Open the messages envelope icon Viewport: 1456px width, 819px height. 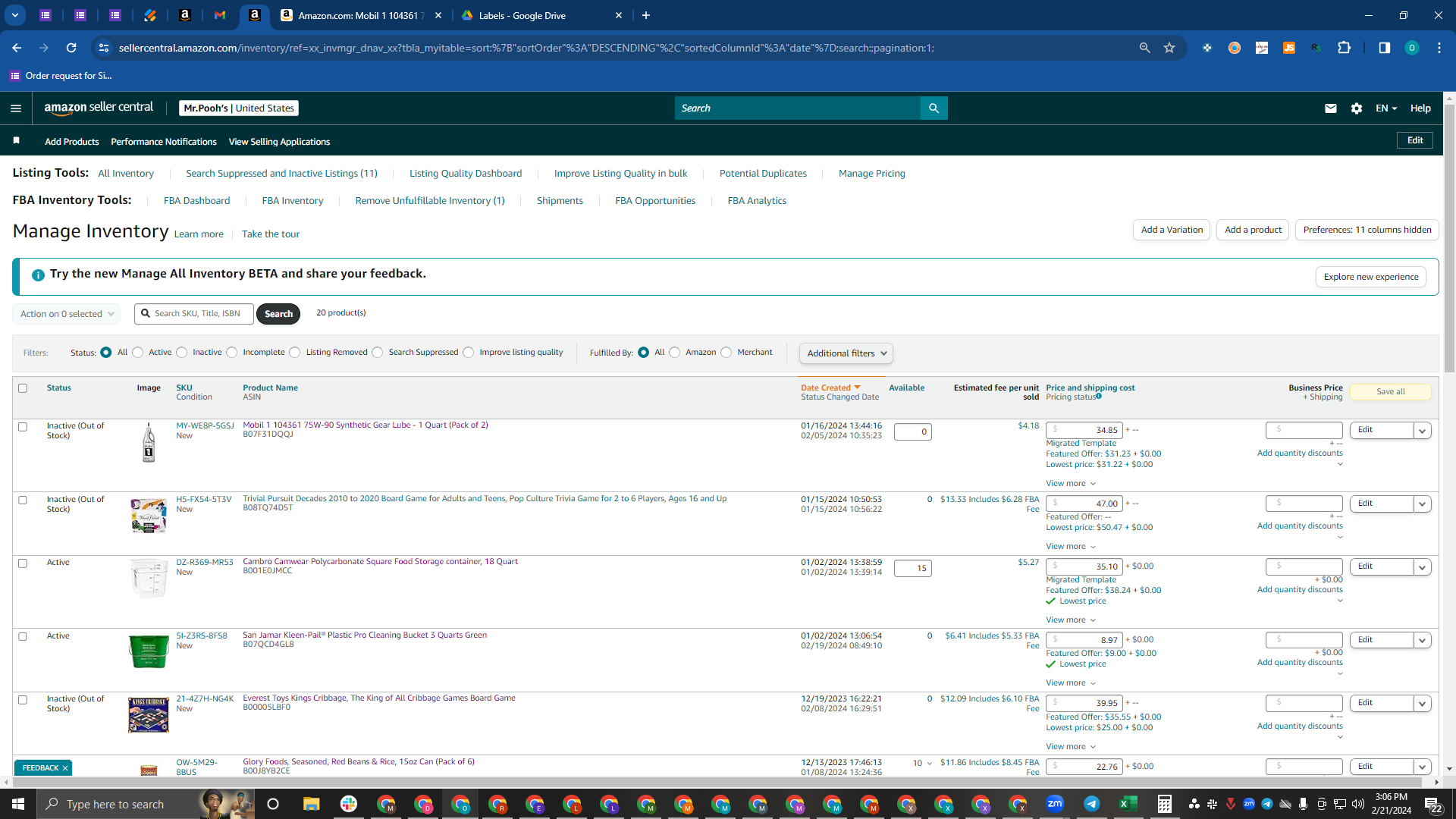click(1330, 108)
